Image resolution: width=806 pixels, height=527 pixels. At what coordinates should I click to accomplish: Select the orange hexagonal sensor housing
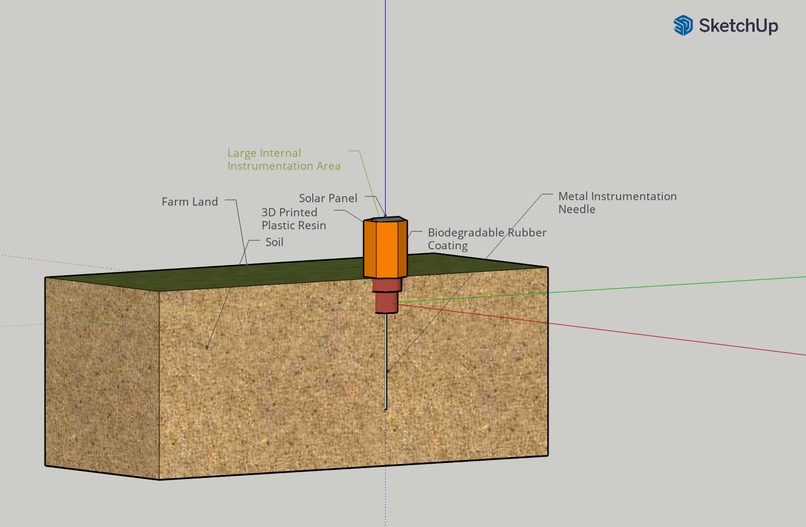(386, 248)
